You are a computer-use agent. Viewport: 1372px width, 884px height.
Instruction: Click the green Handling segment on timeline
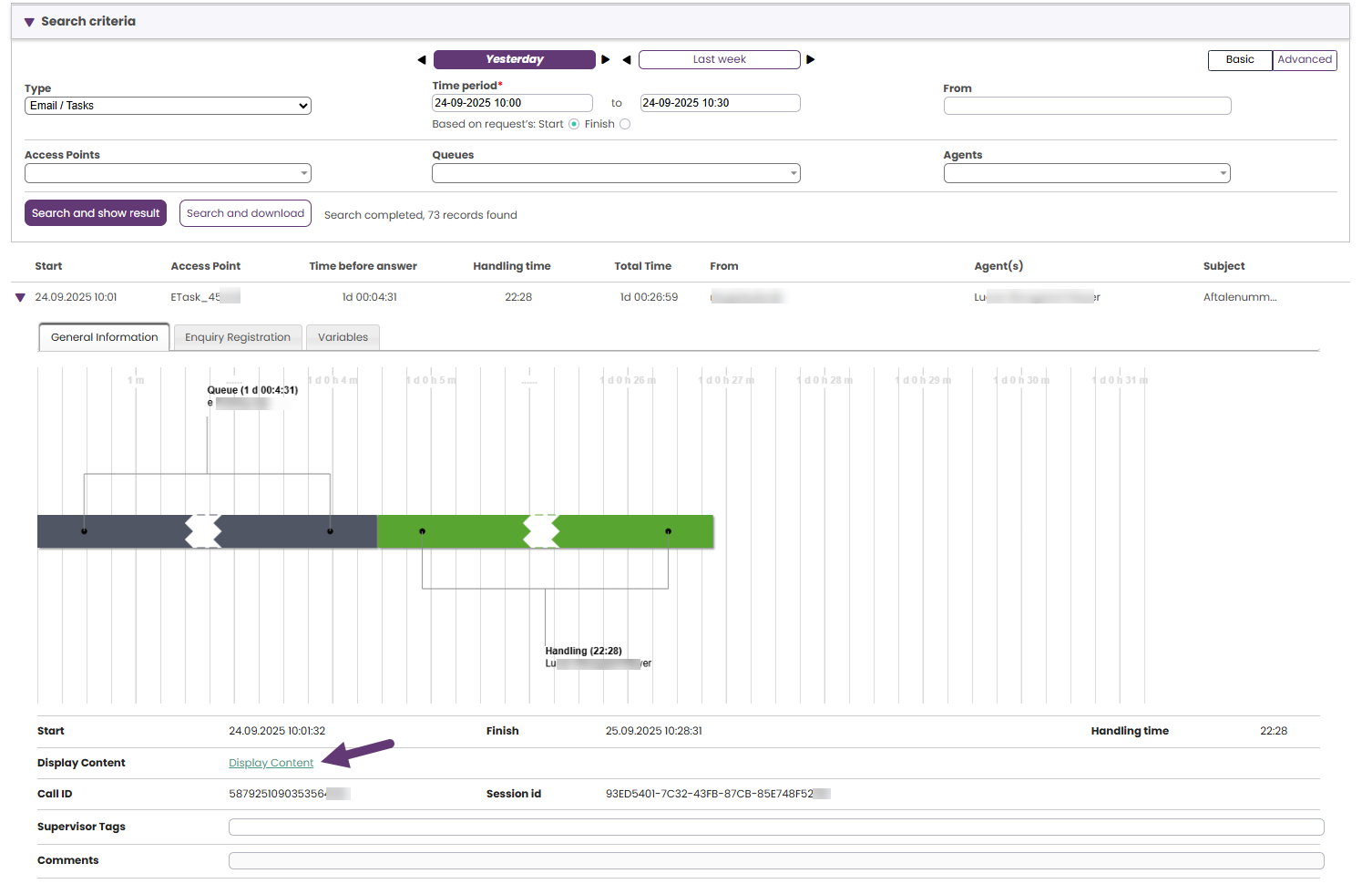[619, 531]
